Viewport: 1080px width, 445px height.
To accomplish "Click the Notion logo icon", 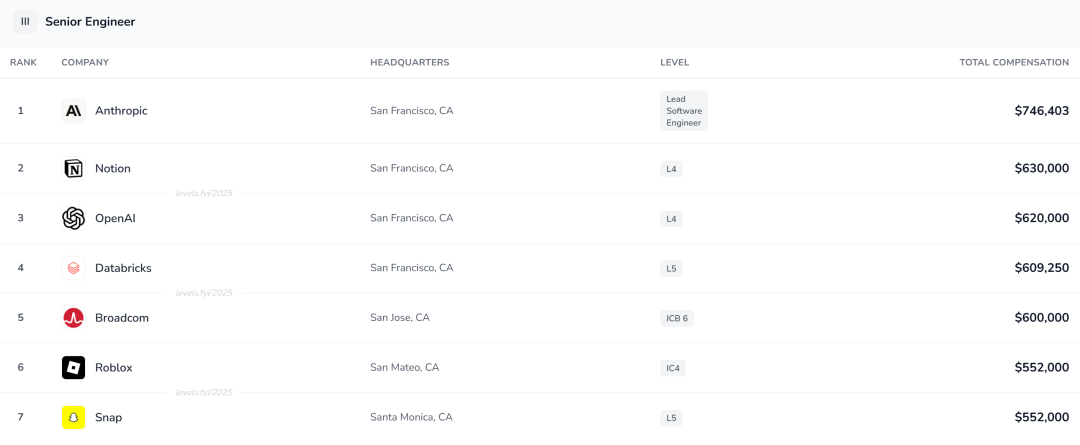I will click(x=73, y=169).
